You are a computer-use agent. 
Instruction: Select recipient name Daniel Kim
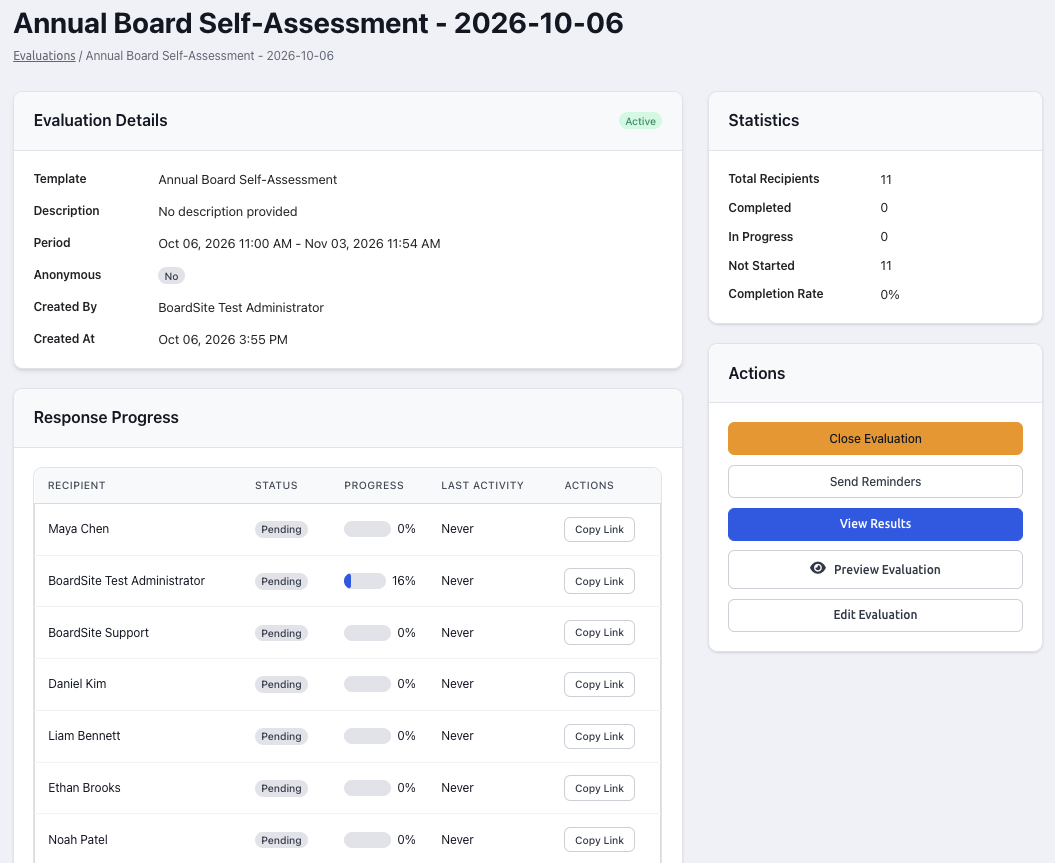coord(77,683)
